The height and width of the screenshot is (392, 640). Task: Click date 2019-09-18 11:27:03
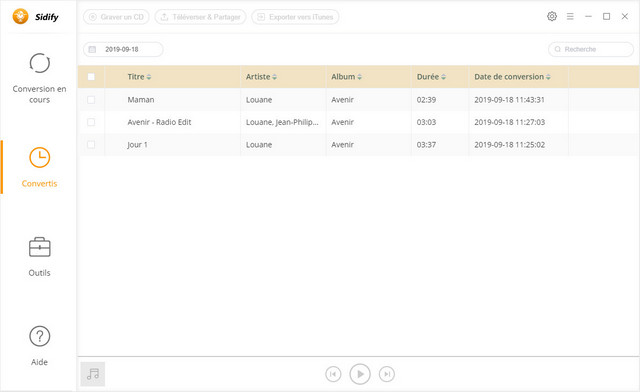coord(509,122)
